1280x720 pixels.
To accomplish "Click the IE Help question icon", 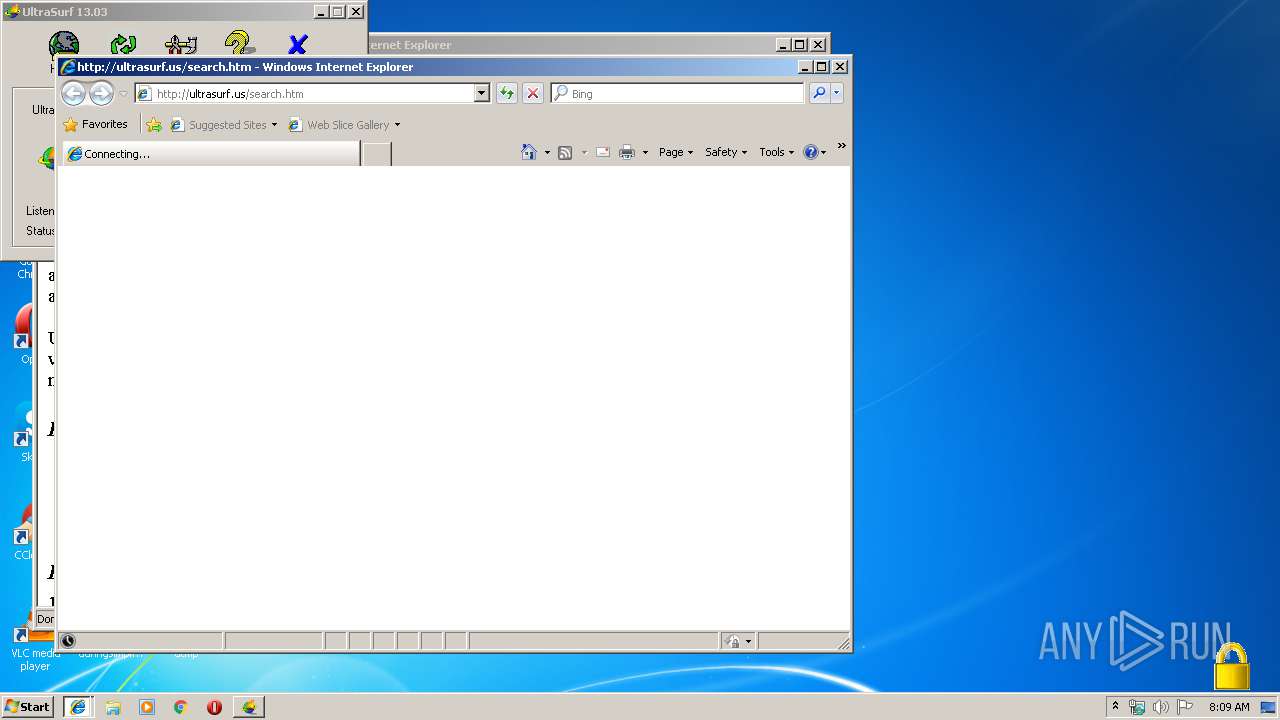I will click(x=810, y=152).
